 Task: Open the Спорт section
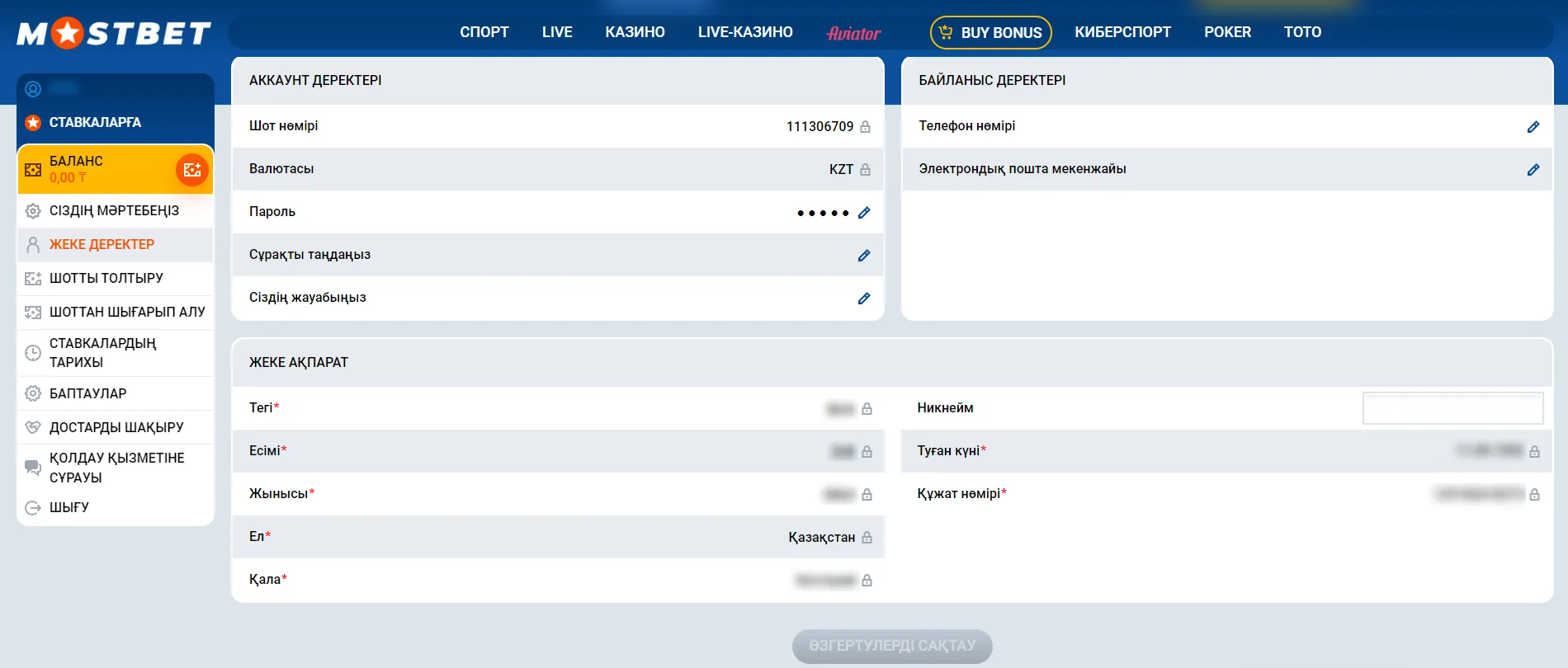[484, 32]
